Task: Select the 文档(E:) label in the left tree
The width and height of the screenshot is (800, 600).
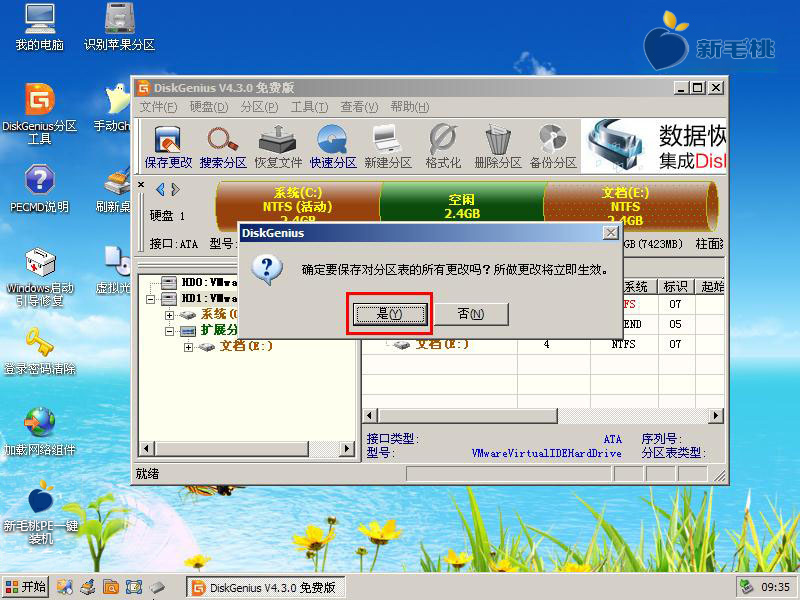Action: [246, 347]
